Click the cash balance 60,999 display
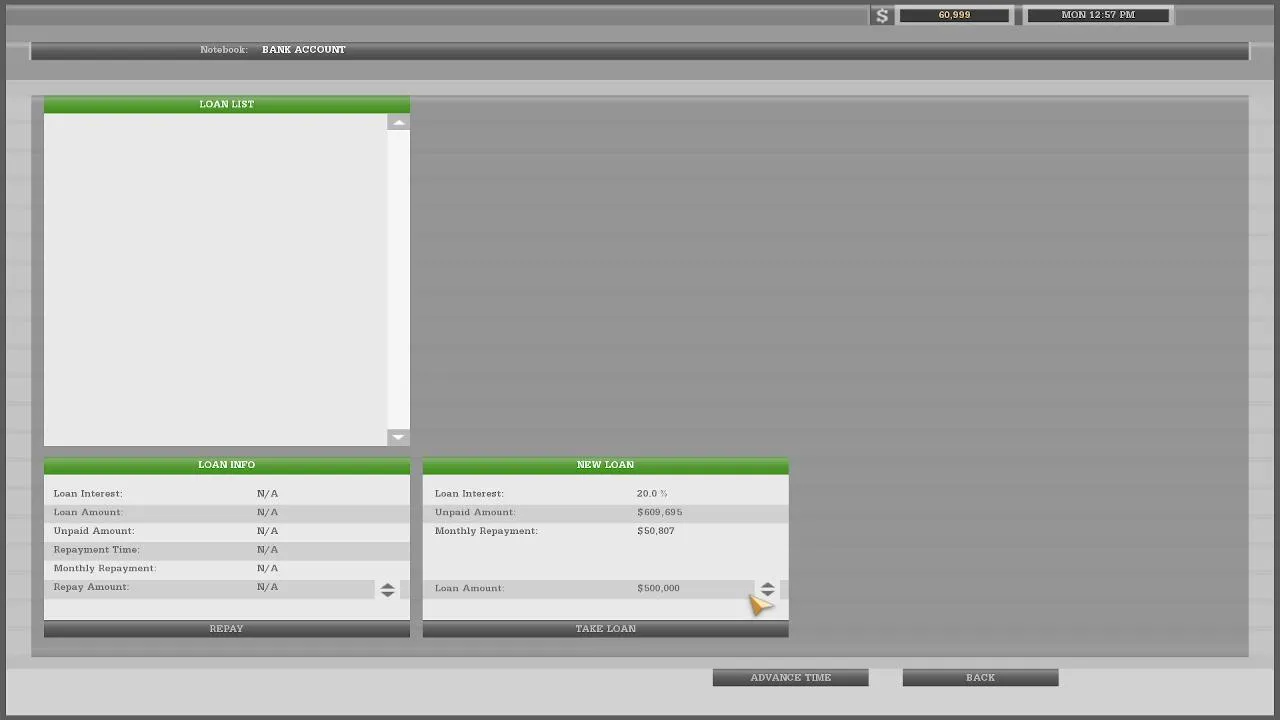 point(954,15)
